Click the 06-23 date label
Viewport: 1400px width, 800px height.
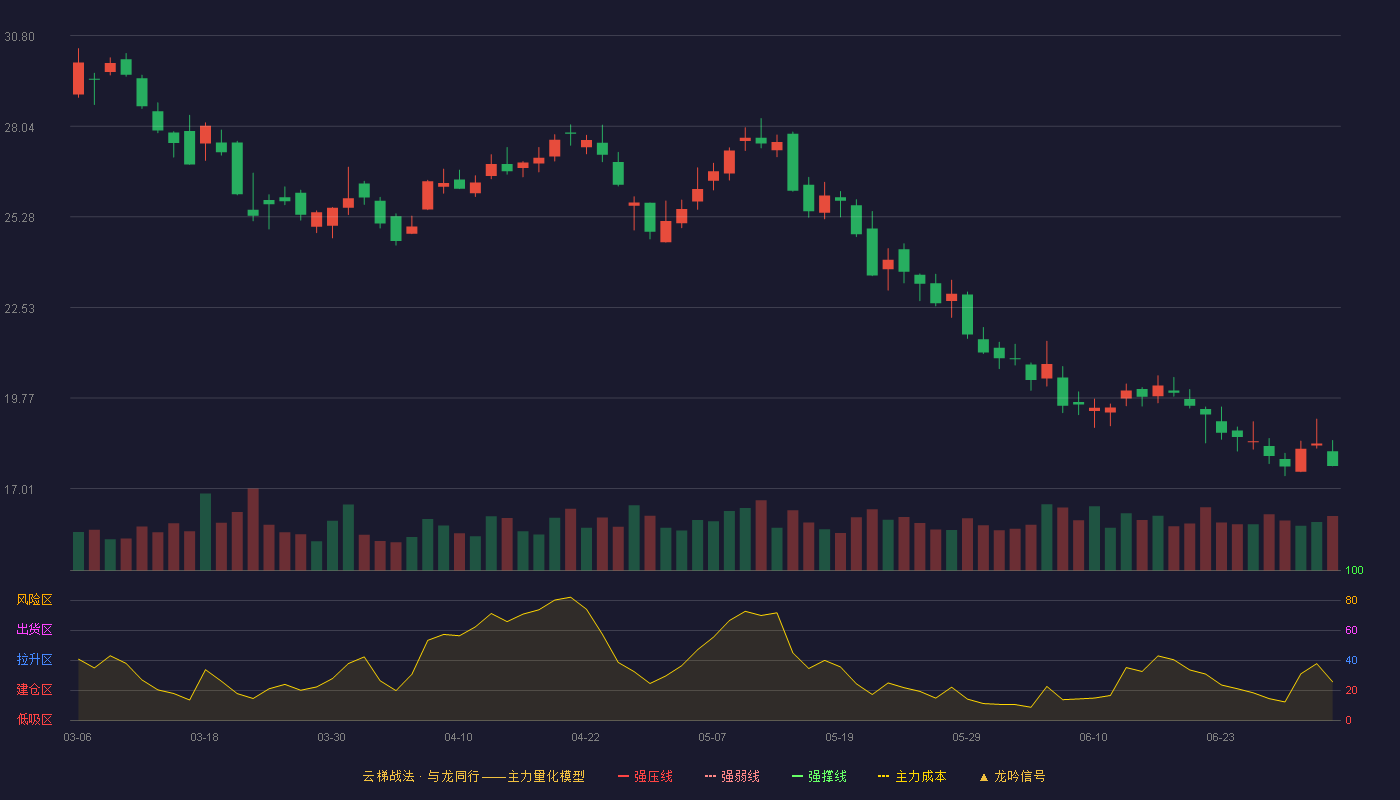pos(1220,737)
